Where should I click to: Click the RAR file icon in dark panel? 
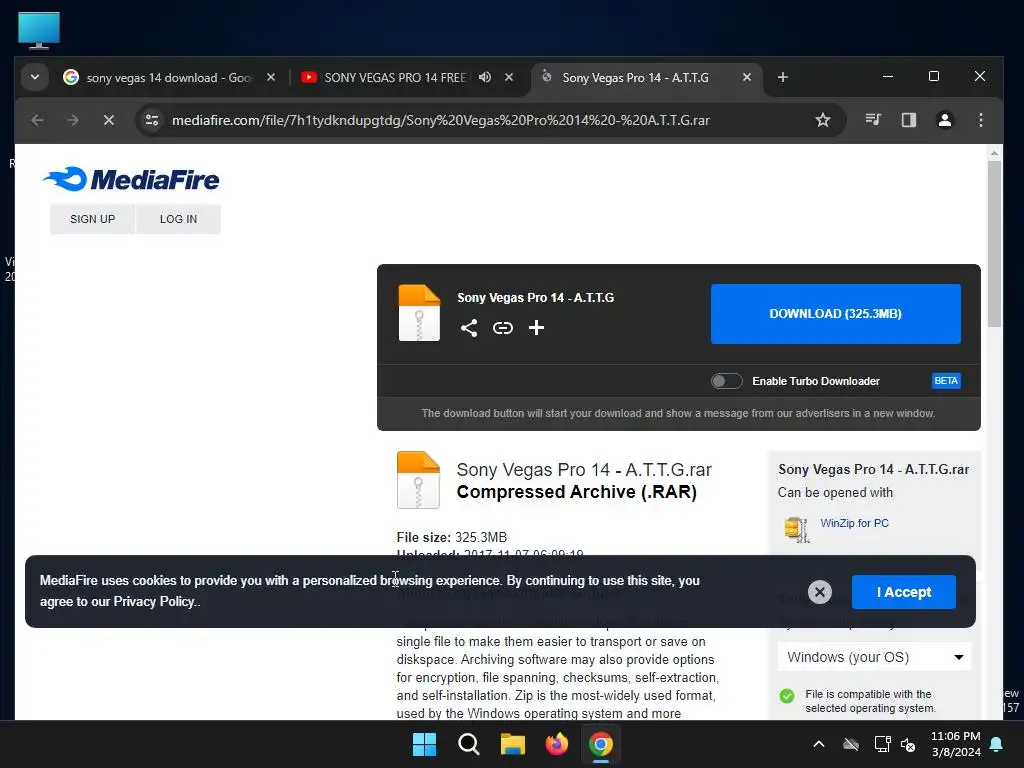pos(419,313)
